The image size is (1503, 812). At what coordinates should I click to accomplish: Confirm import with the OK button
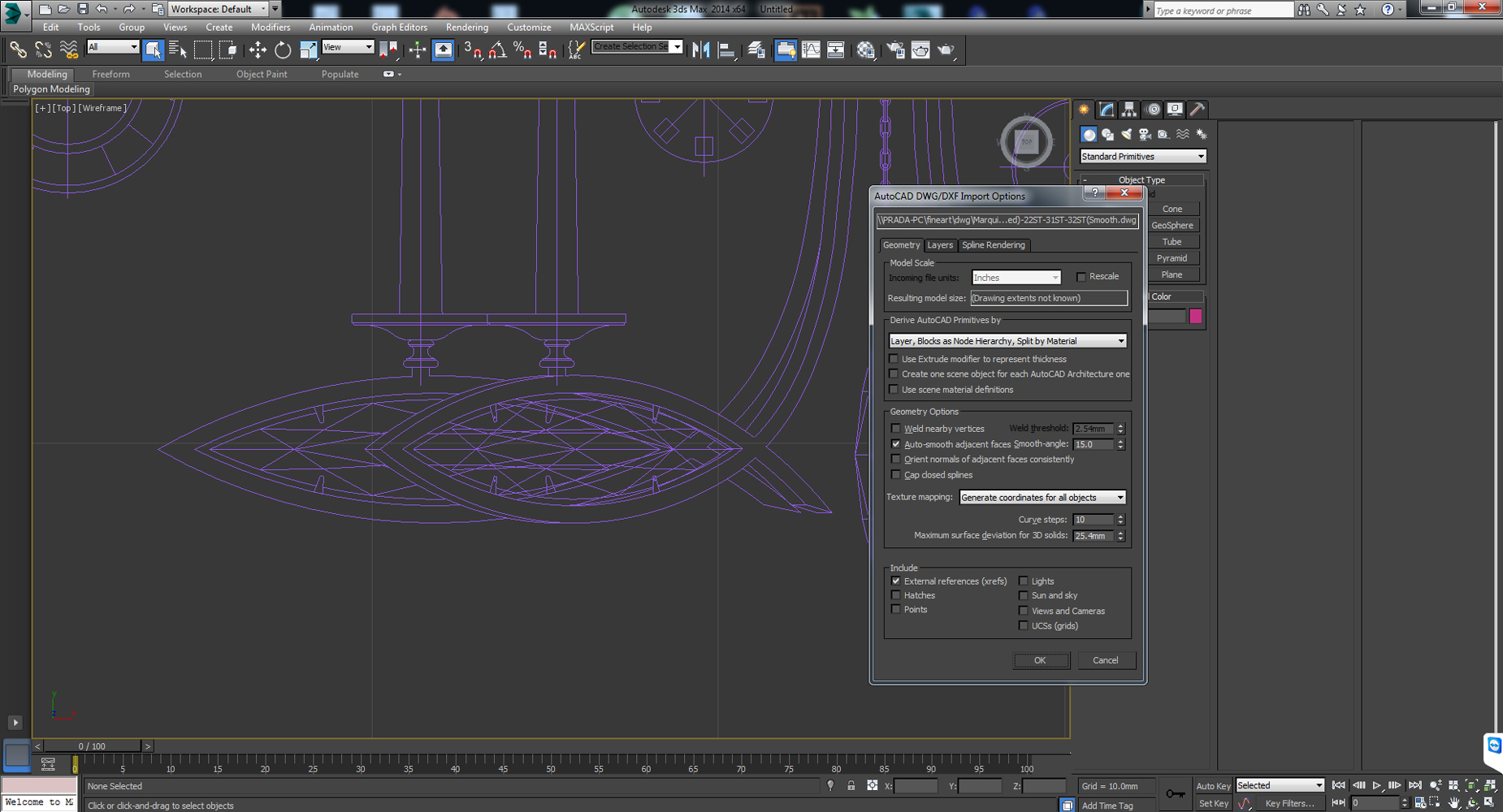pos(1041,660)
